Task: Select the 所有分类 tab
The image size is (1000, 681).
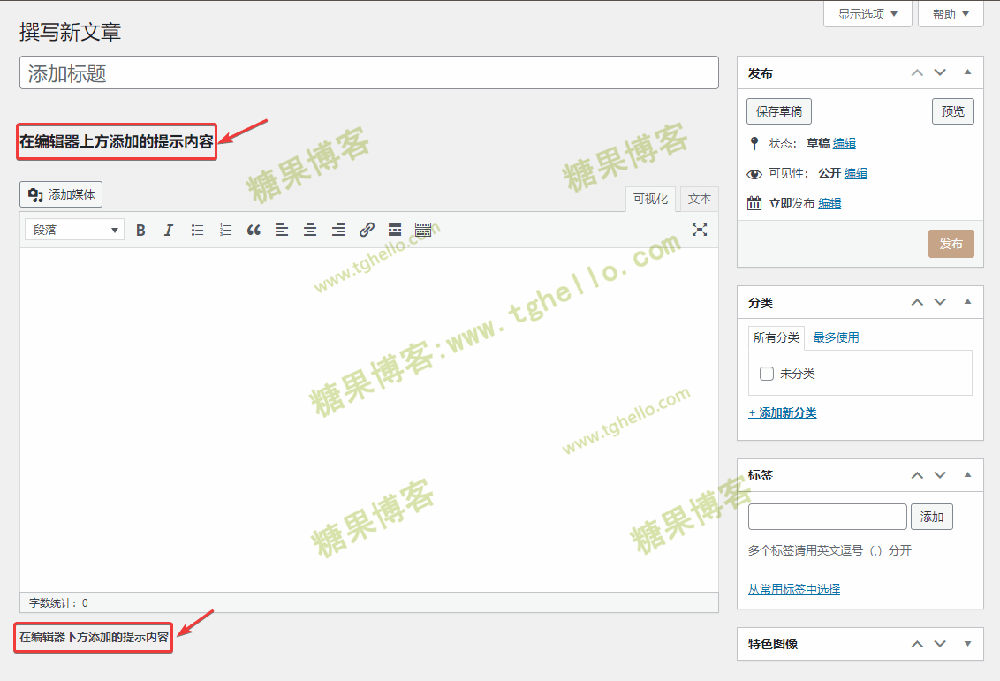Action: (776, 337)
